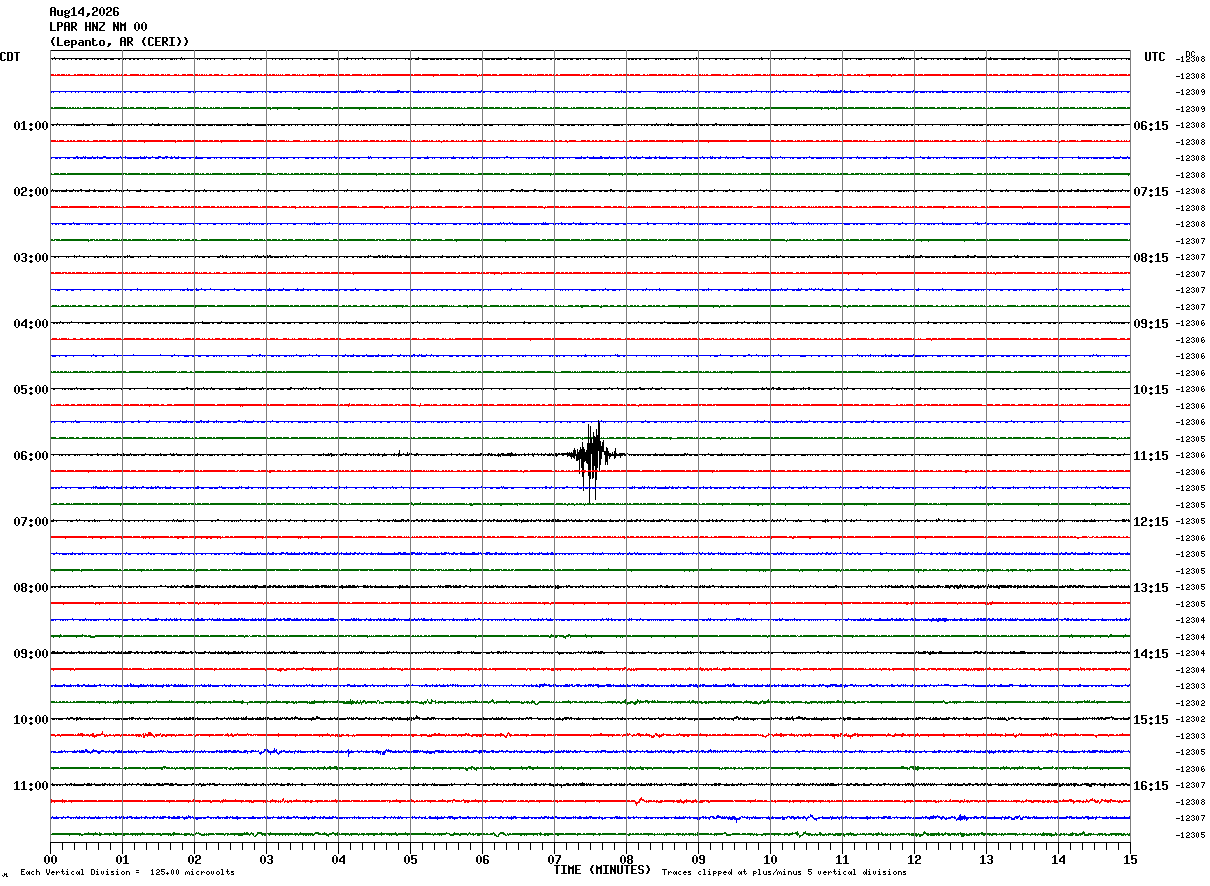Select the 07 minute mark on time axis
Screen dimensions: 1210x886
point(555,859)
